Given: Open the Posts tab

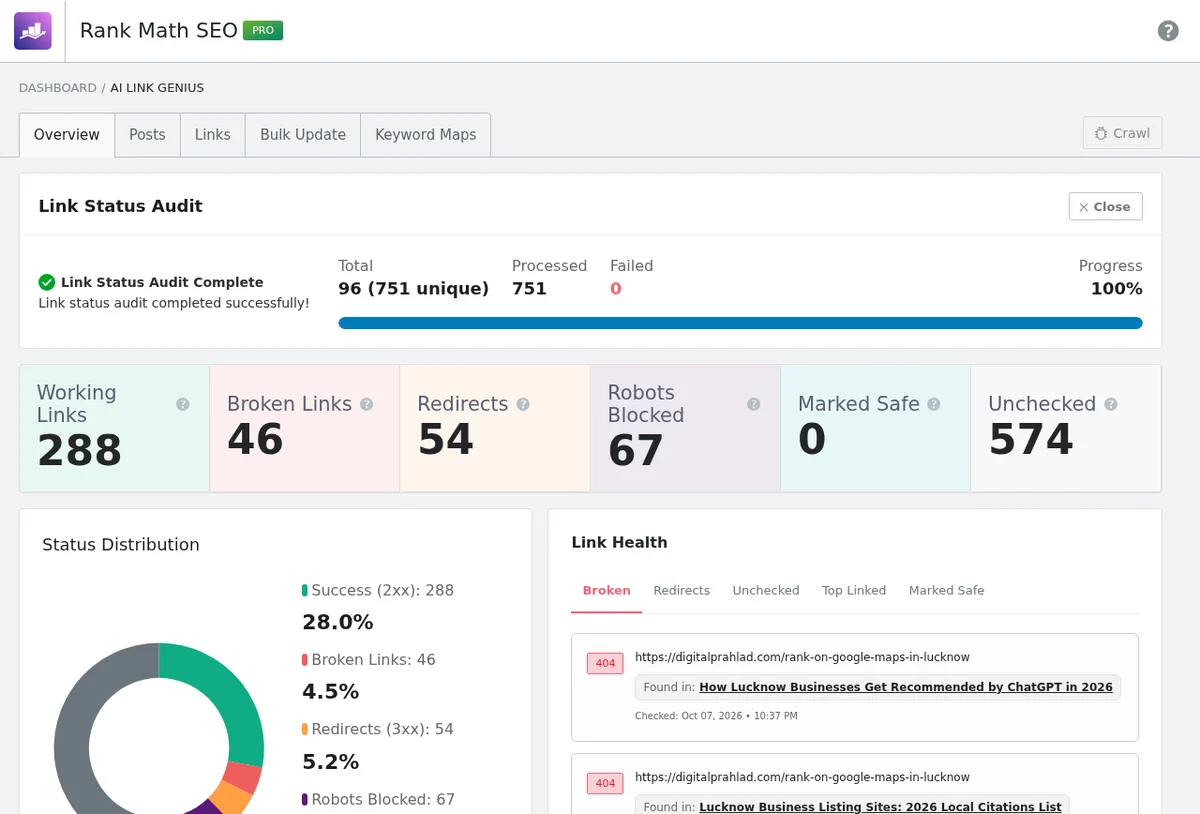Looking at the screenshot, I should click(x=147, y=135).
